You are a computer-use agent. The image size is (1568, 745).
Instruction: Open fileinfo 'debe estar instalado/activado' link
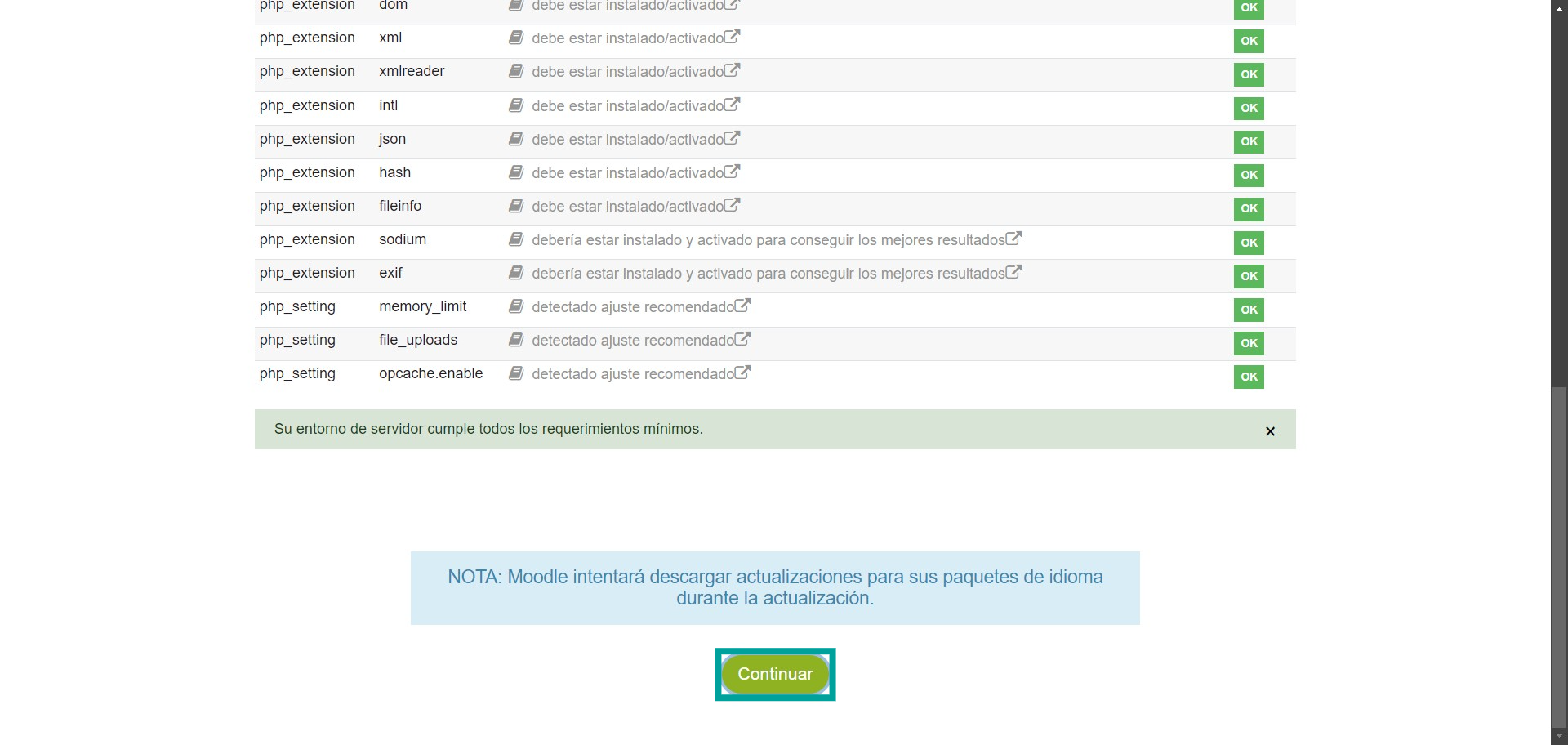point(627,207)
